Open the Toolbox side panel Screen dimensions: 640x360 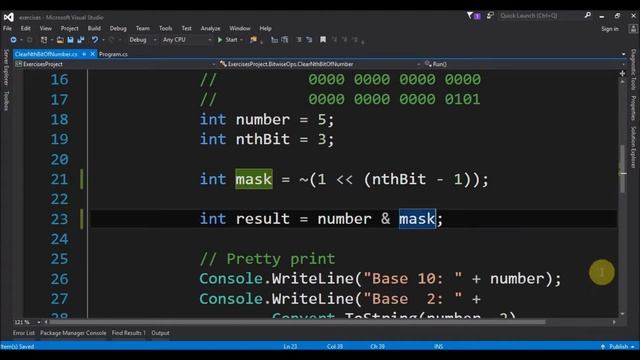point(6,101)
